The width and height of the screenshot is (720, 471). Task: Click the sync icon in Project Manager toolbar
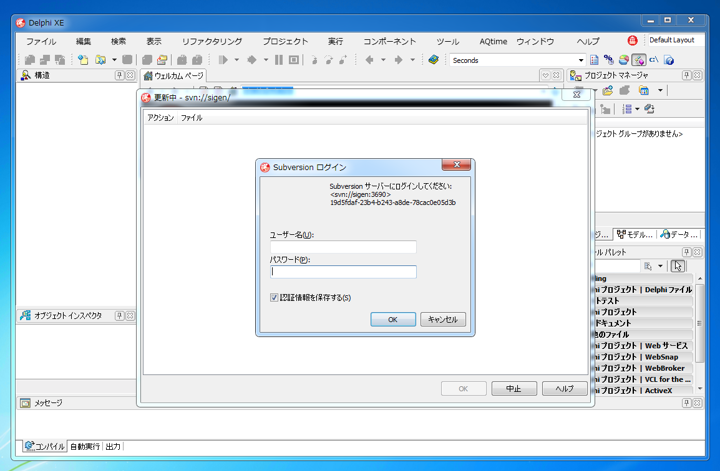point(649,109)
